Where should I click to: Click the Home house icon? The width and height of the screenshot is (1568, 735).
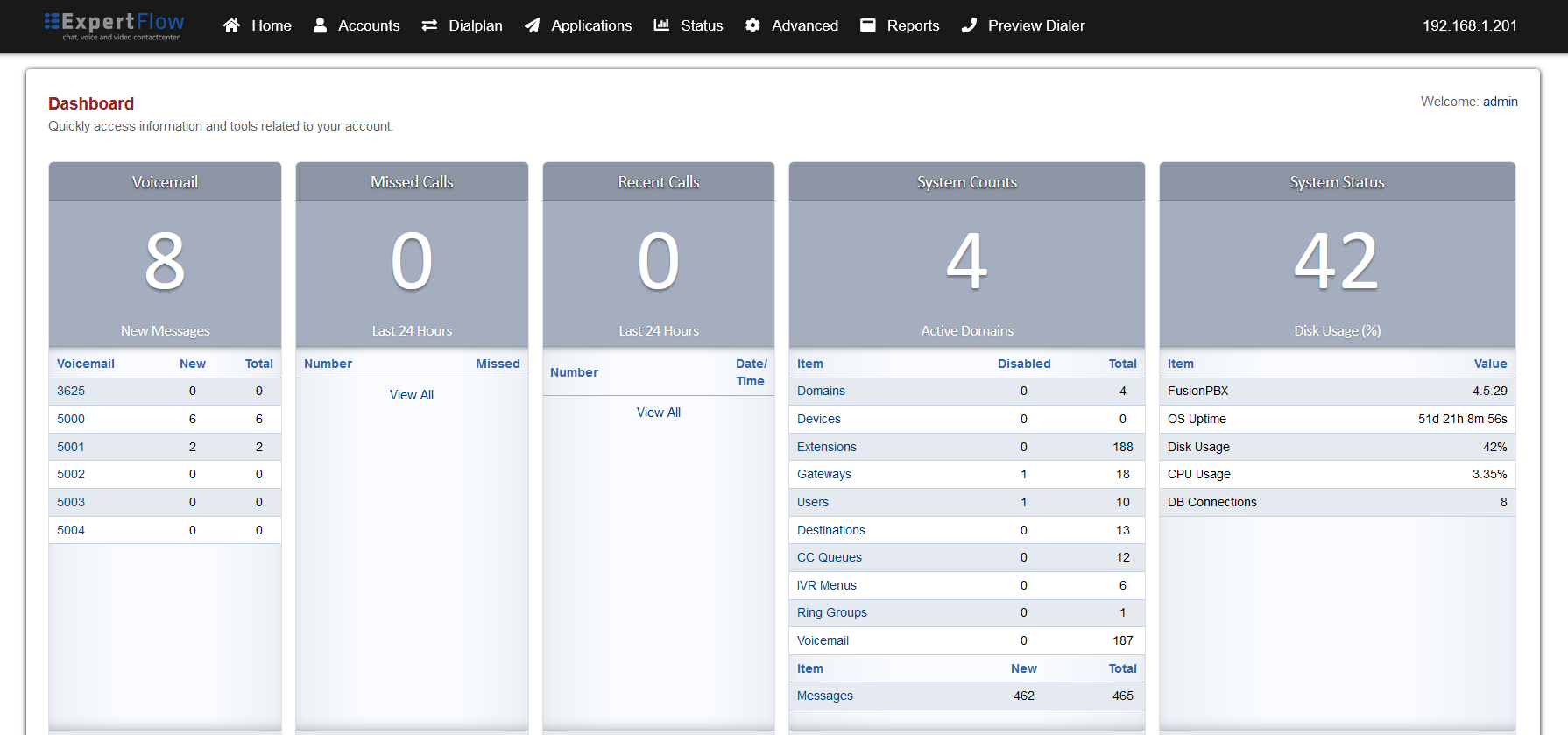point(231,25)
